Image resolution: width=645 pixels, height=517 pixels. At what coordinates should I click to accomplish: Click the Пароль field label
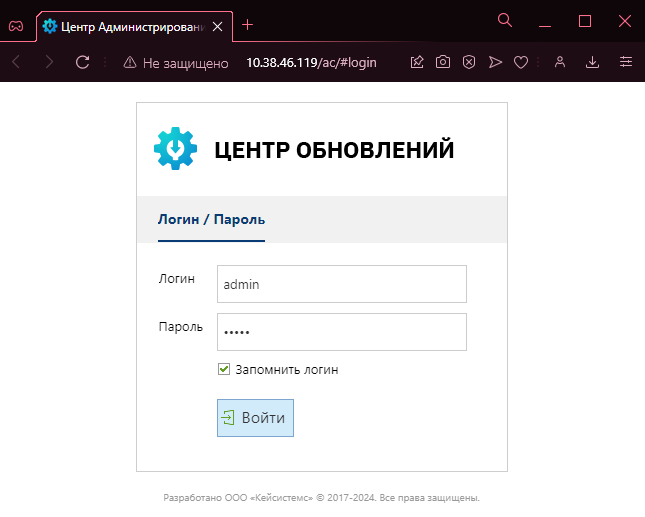pos(181,327)
